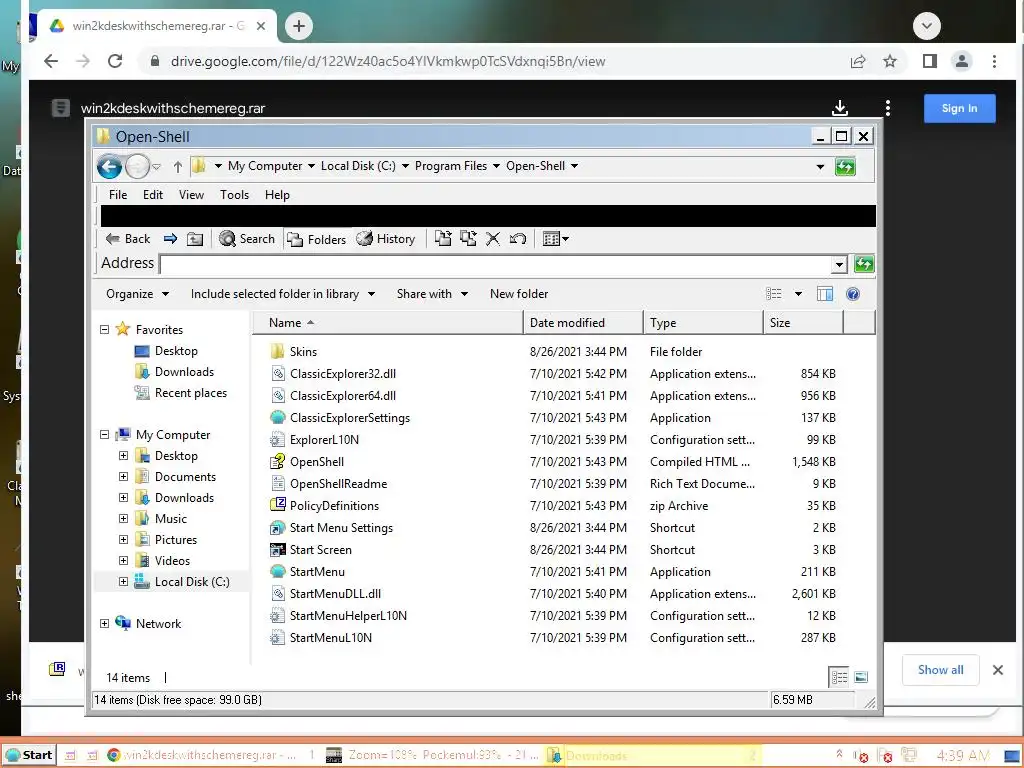
Task: Click inside the Address input field
Action: pyautogui.click(x=496, y=264)
